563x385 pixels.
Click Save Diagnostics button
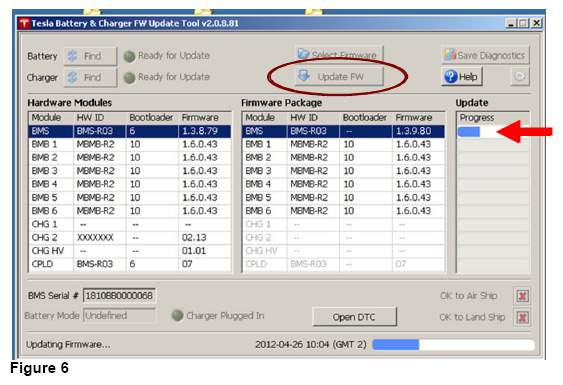pyautogui.click(x=485, y=55)
